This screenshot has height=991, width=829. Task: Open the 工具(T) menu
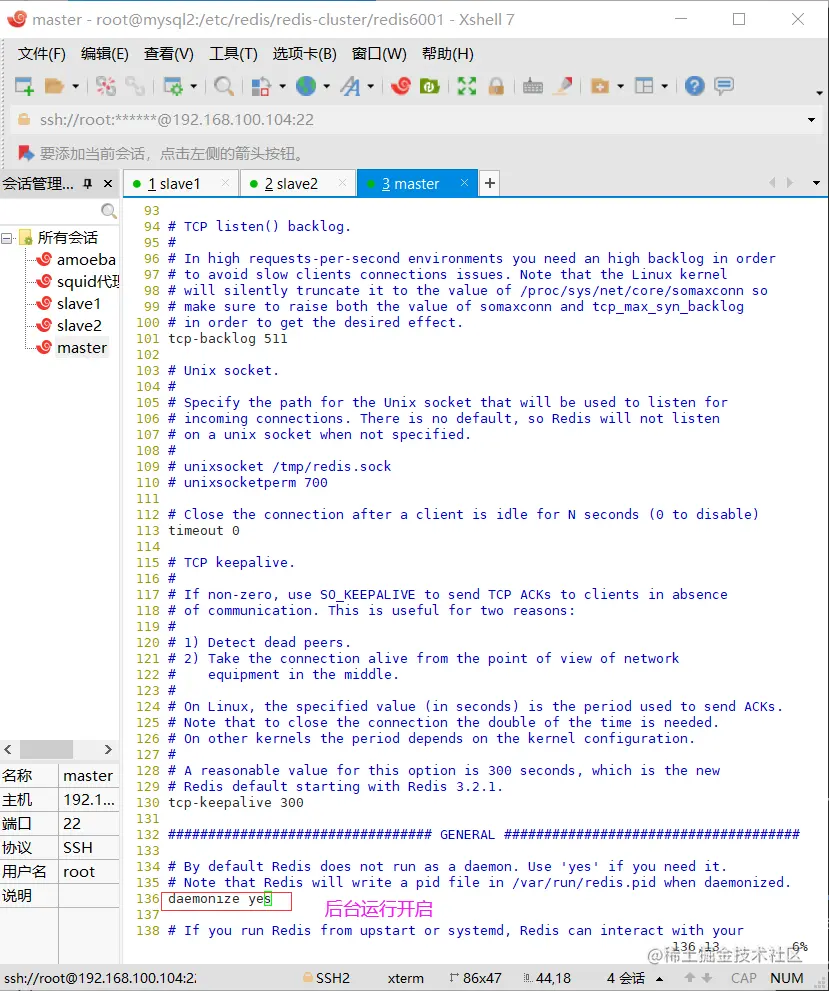234,54
